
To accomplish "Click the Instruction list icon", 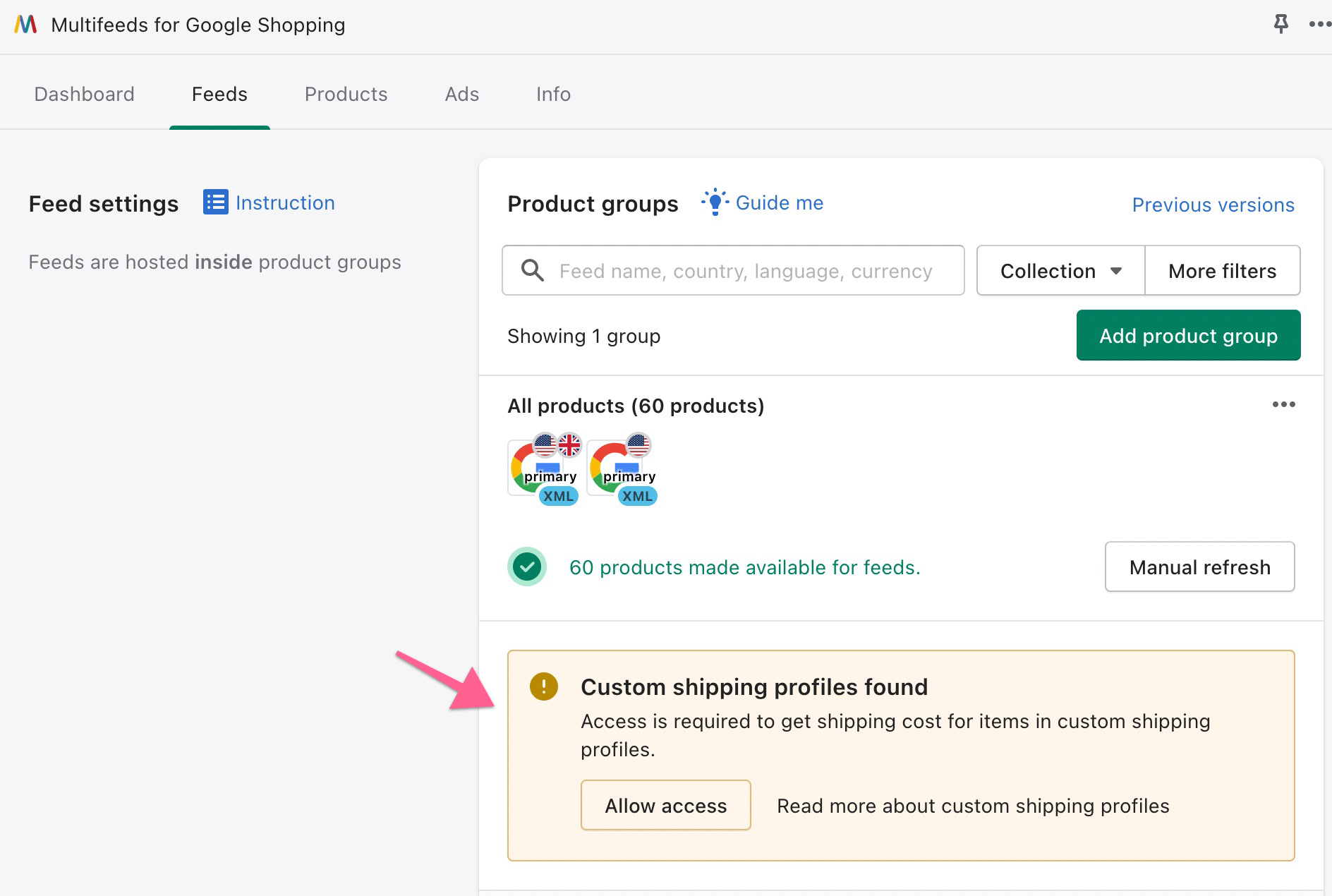I will click(216, 202).
